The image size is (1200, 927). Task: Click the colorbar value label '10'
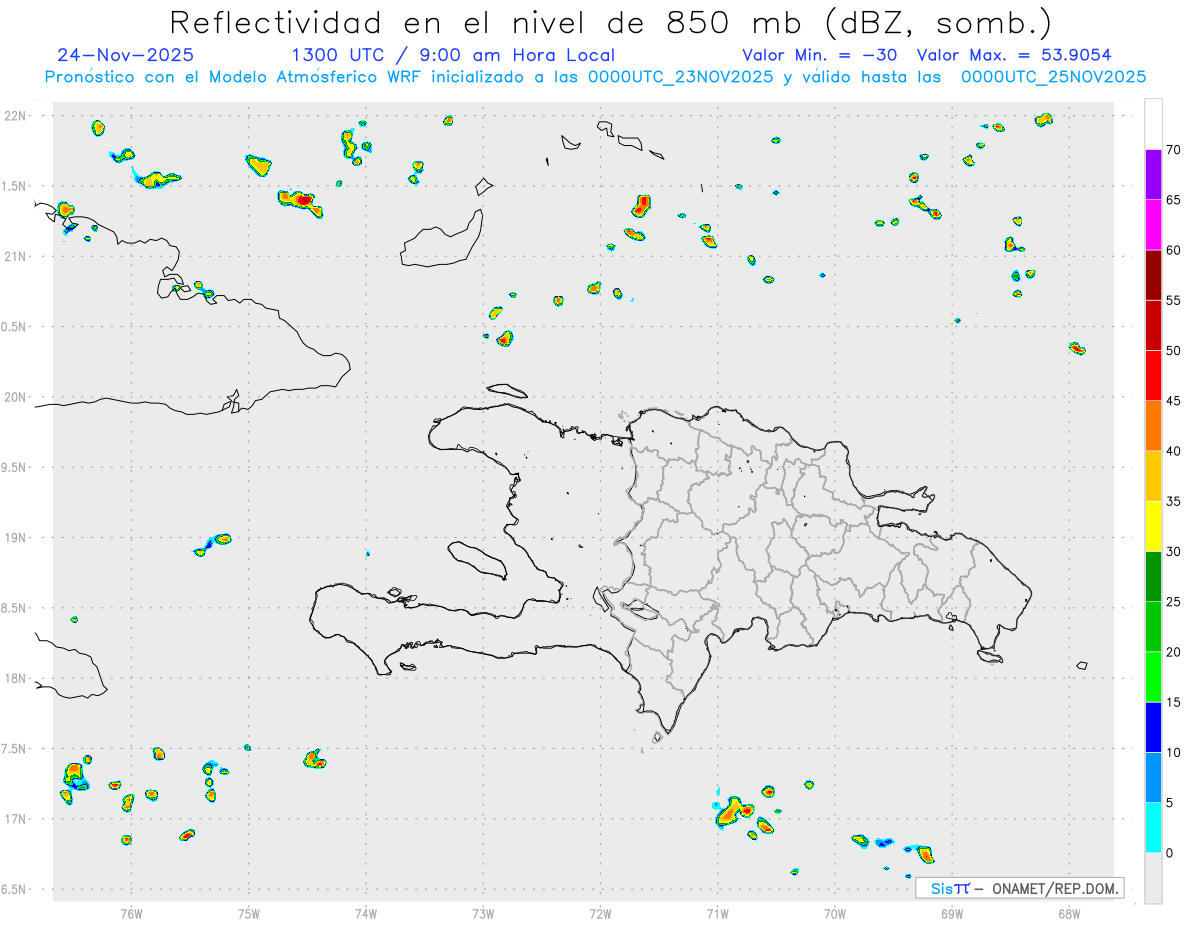coord(1174,752)
